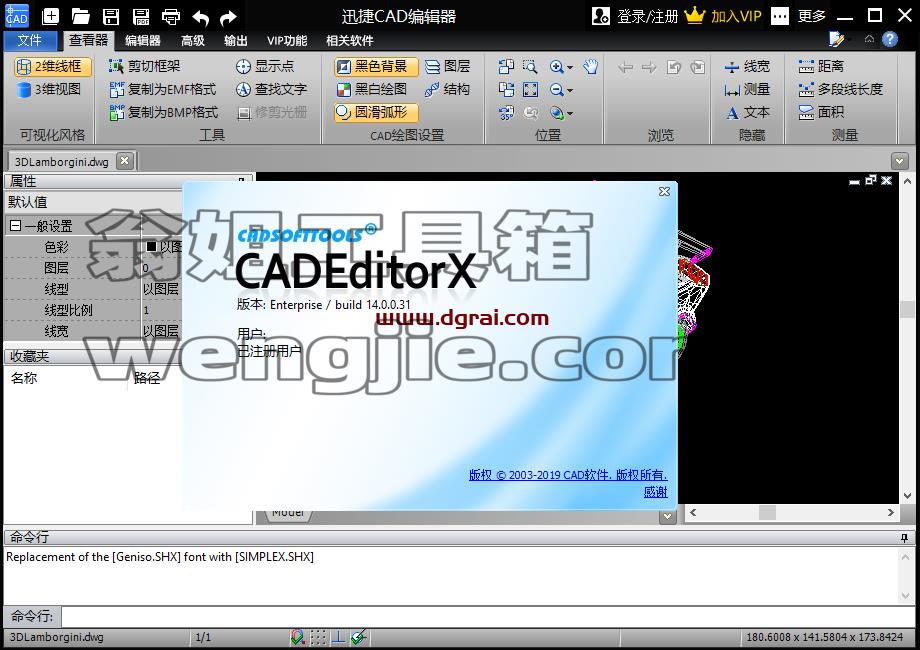Open the document tabs list dropdown arrow
The height and width of the screenshot is (650, 920).
tap(899, 161)
